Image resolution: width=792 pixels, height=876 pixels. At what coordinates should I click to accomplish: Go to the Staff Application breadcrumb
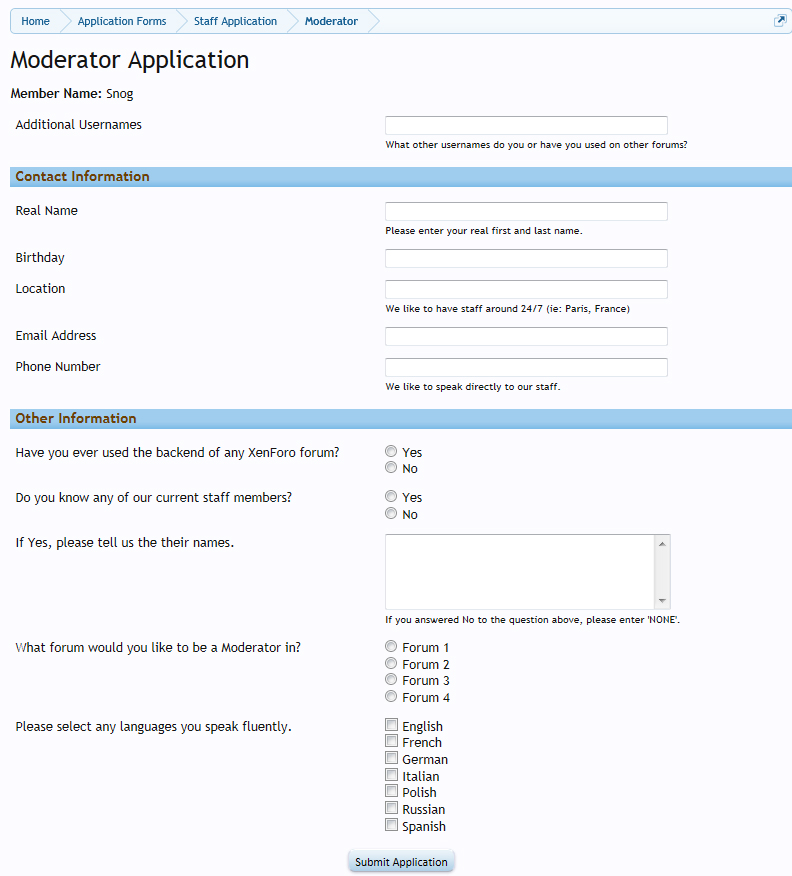click(x=235, y=20)
